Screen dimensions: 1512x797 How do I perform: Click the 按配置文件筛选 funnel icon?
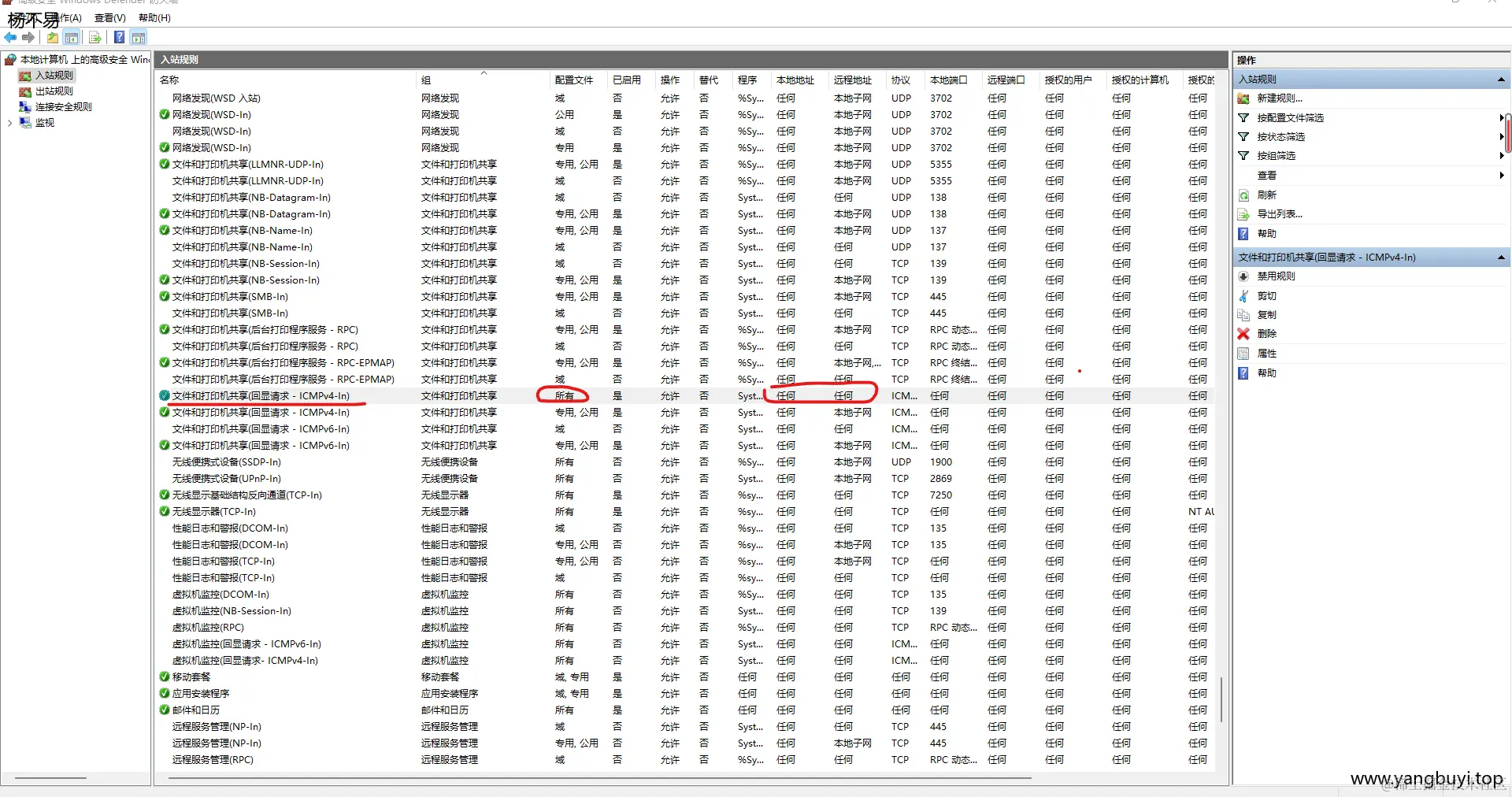pyautogui.click(x=1243, y=117)
